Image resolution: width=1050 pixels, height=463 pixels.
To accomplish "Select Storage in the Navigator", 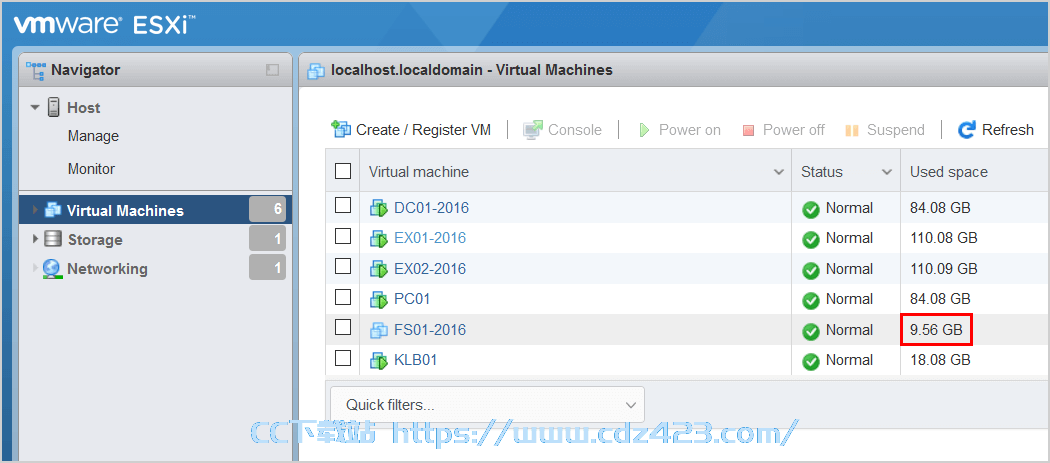I will [95, 239].
